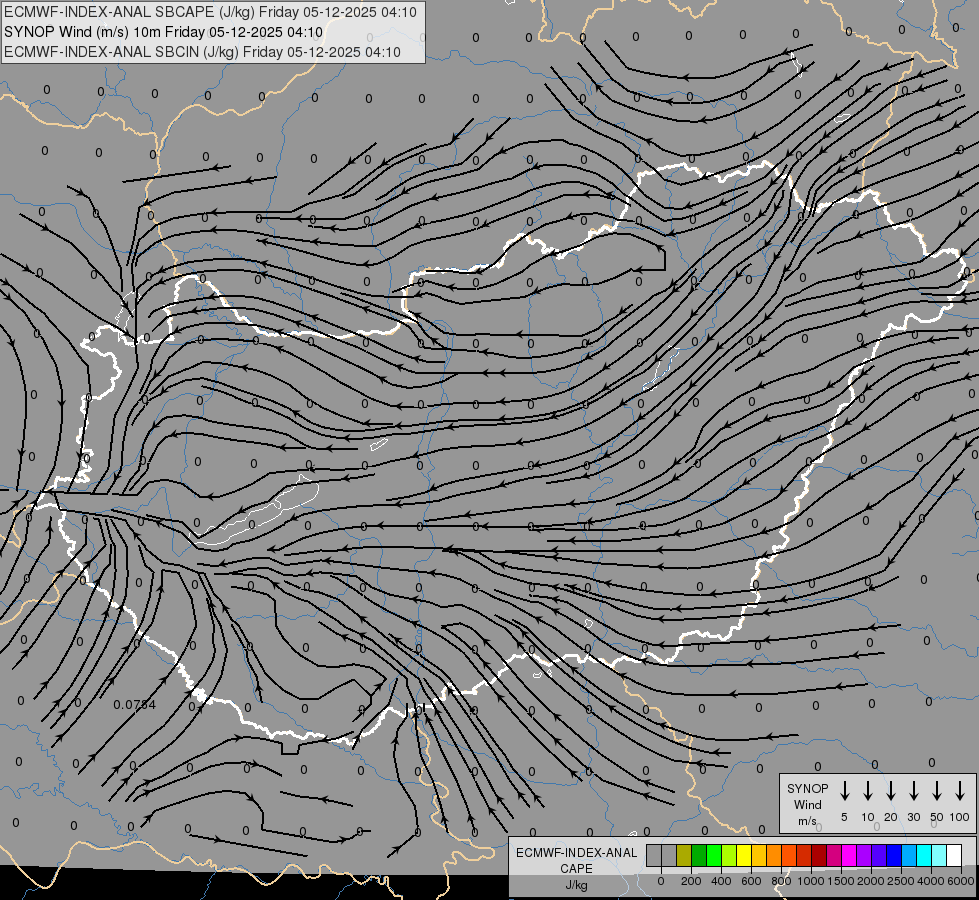
Task: Pick the amber swatch right of 600
Action: point(759,856)
